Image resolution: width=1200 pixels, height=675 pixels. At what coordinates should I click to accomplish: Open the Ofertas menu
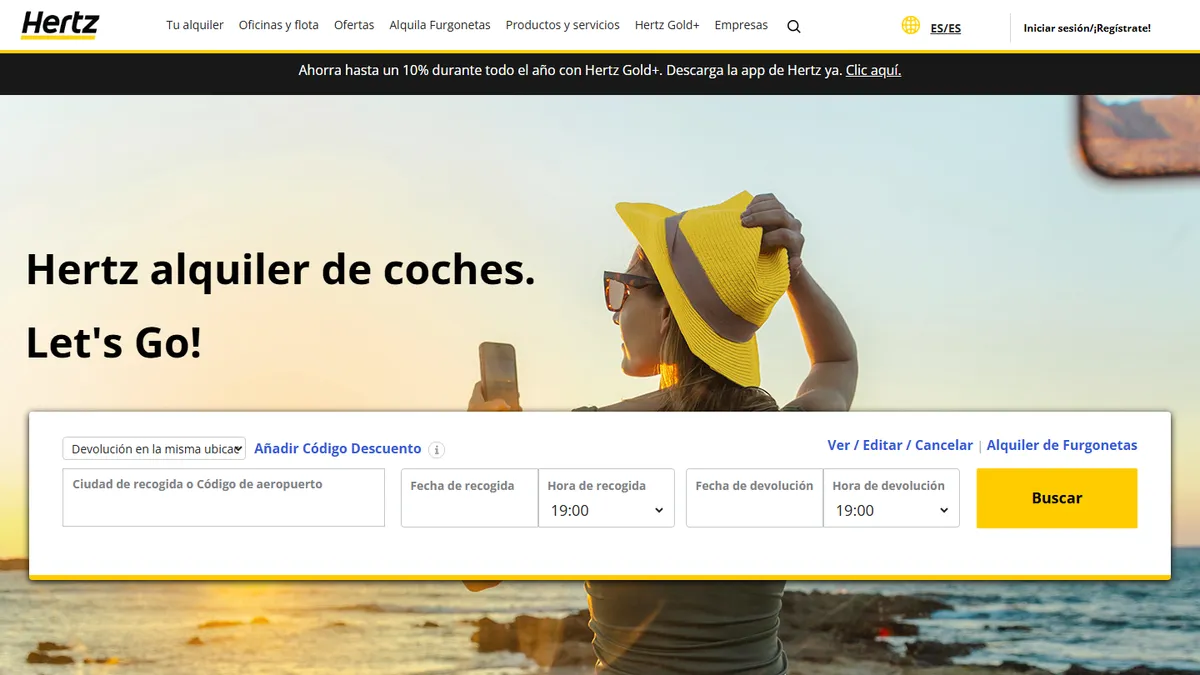tap(354, 25)
